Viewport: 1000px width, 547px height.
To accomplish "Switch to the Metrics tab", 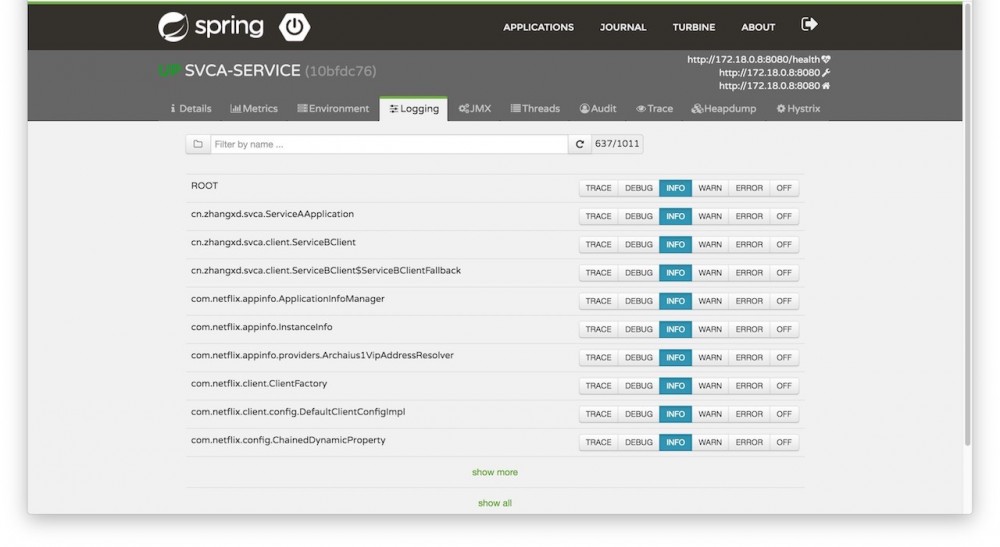I will 254,108.
